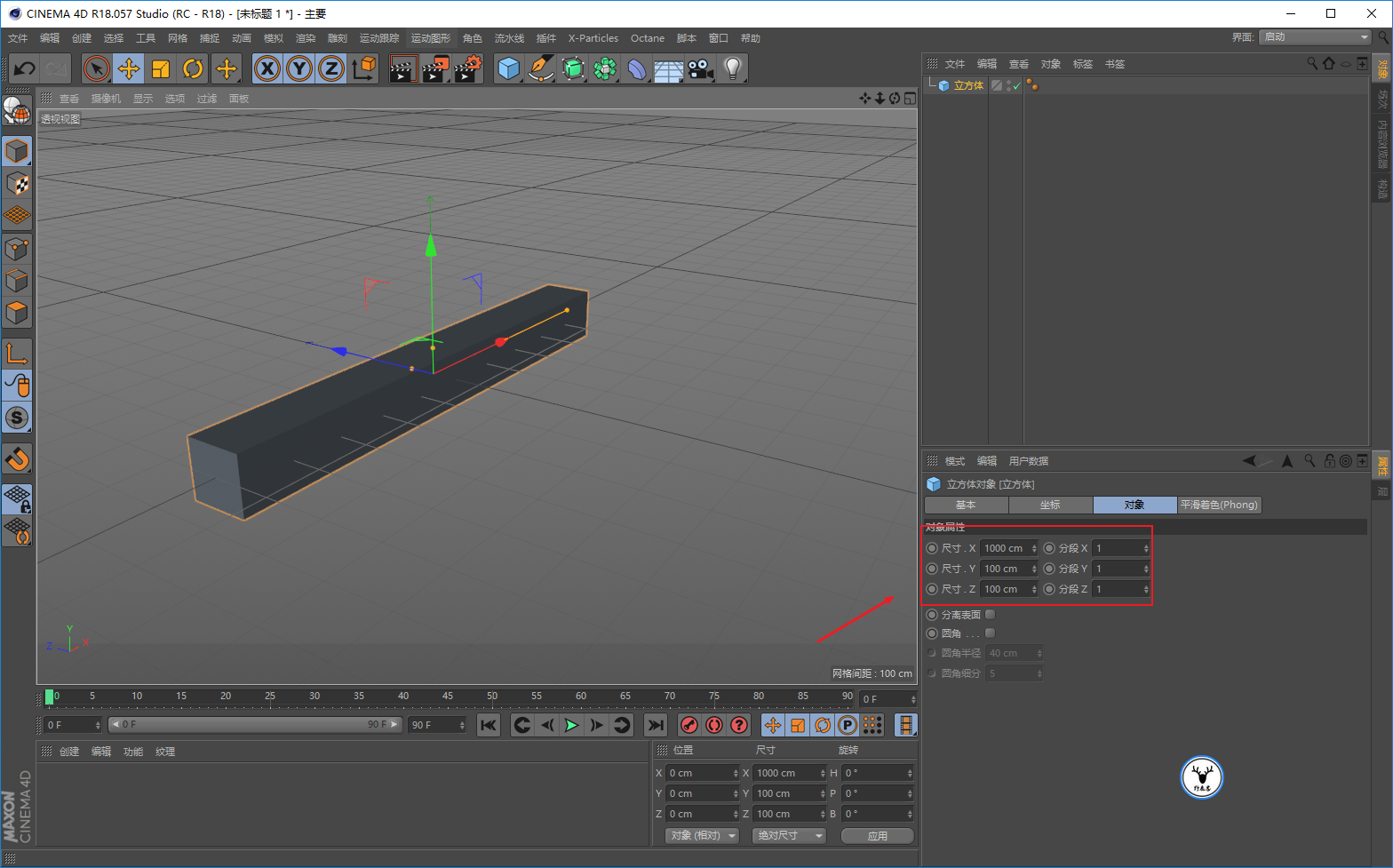Select the Live Selection arrow tool
This screenshot has width=1393, height=868.
(x=96, y=68)
